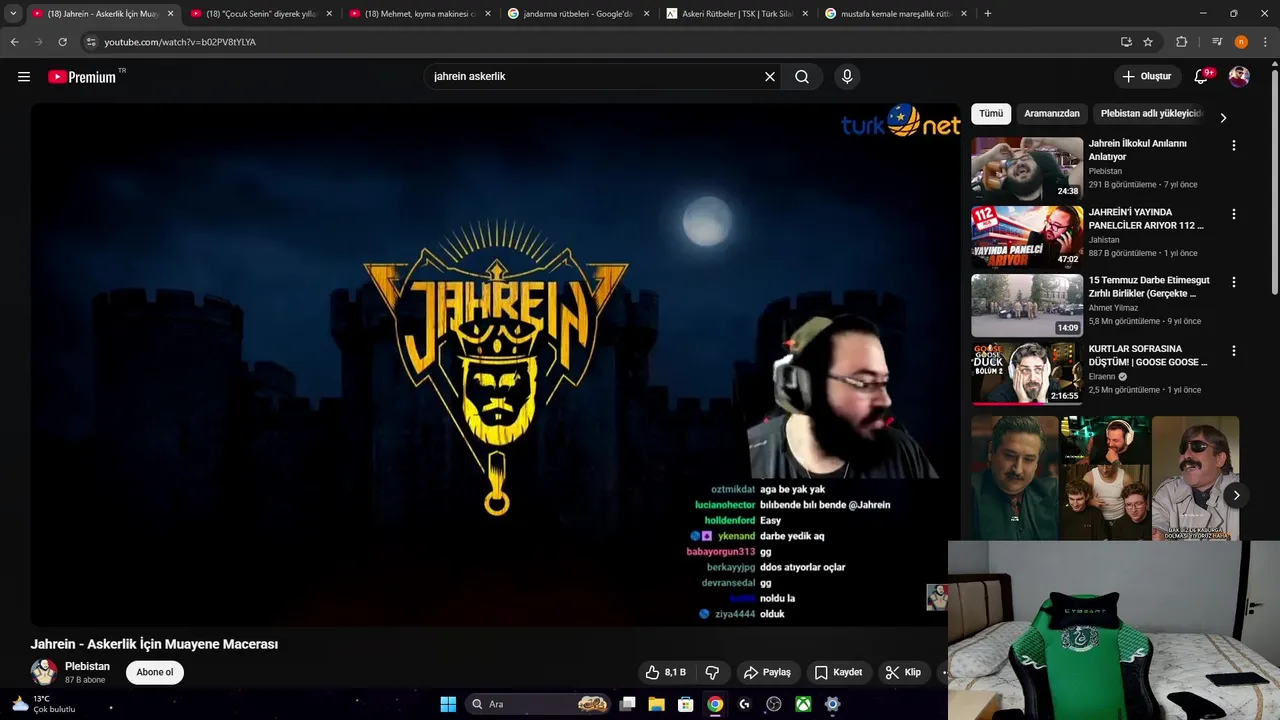Screen dimensions: 1280x720
Task: Open the Plebistan channel avatar
Action: tap(44, 672)
